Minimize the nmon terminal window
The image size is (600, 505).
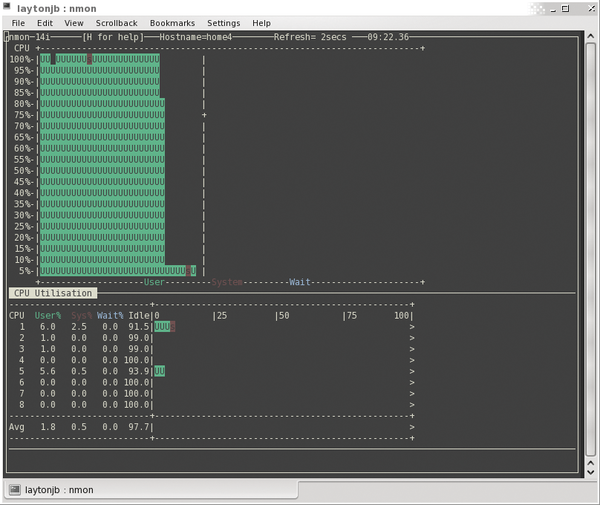553,9
